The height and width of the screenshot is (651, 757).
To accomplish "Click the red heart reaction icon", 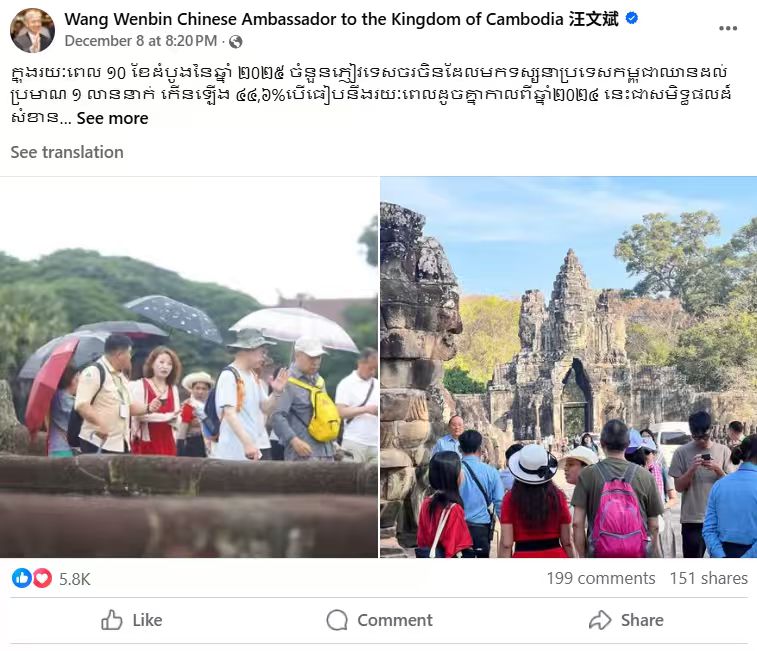I will point(42,578).
